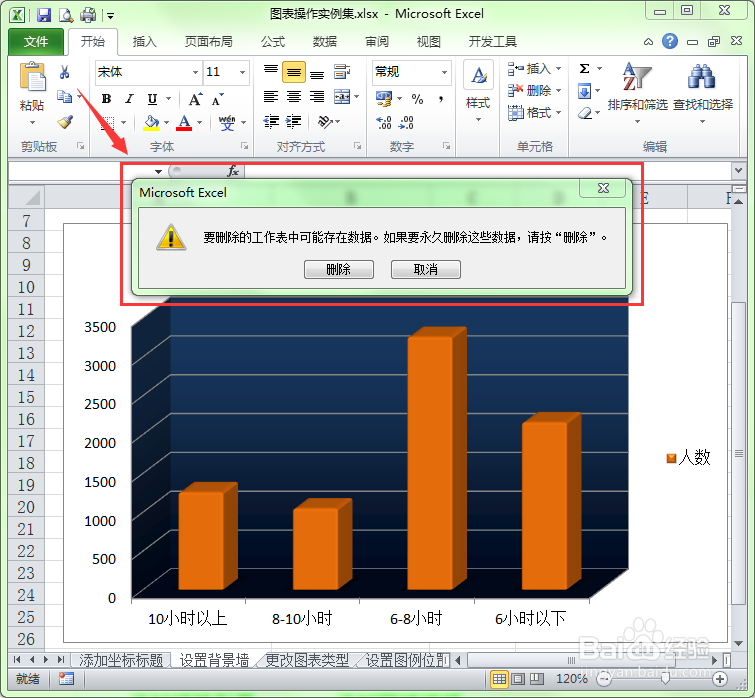755x698 pixels.
Task: Click the Format Painter brush icon
Action: coord(65,122)
